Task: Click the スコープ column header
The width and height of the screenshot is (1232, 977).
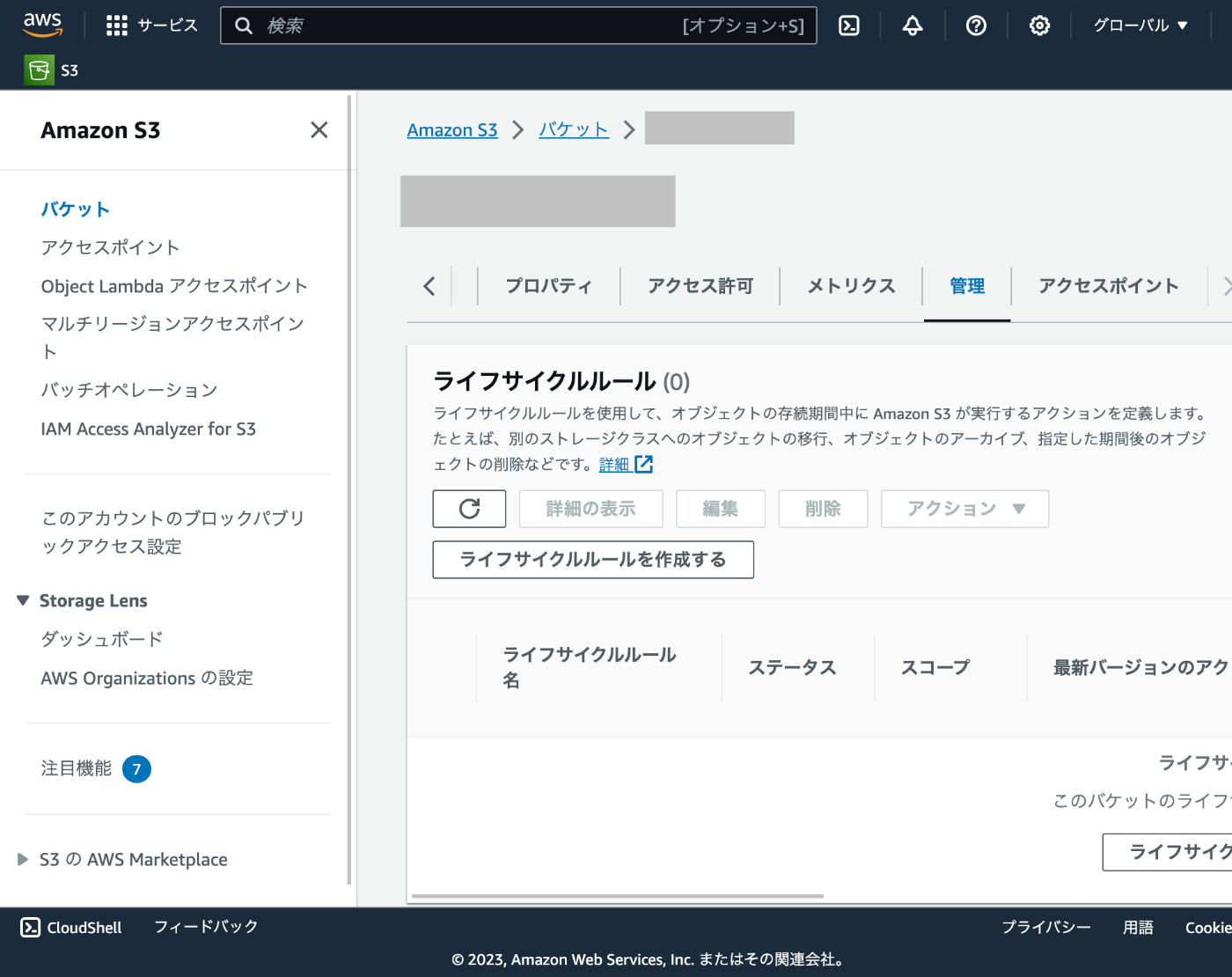Action: 935,667
